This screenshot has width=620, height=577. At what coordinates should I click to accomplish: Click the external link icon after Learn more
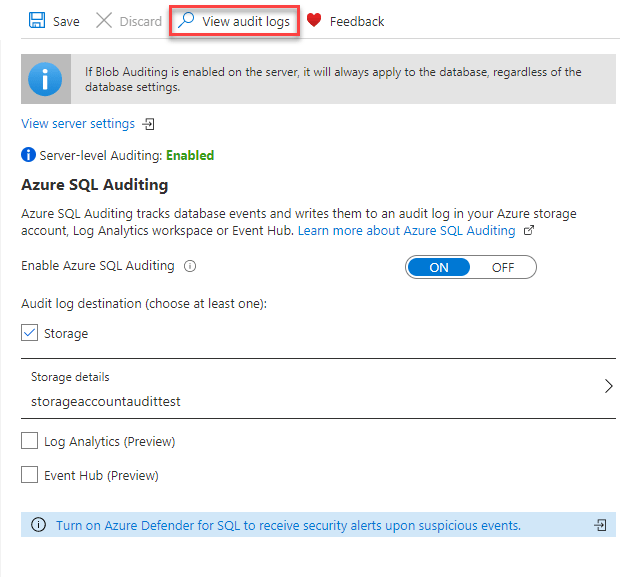tap(529, 230)
